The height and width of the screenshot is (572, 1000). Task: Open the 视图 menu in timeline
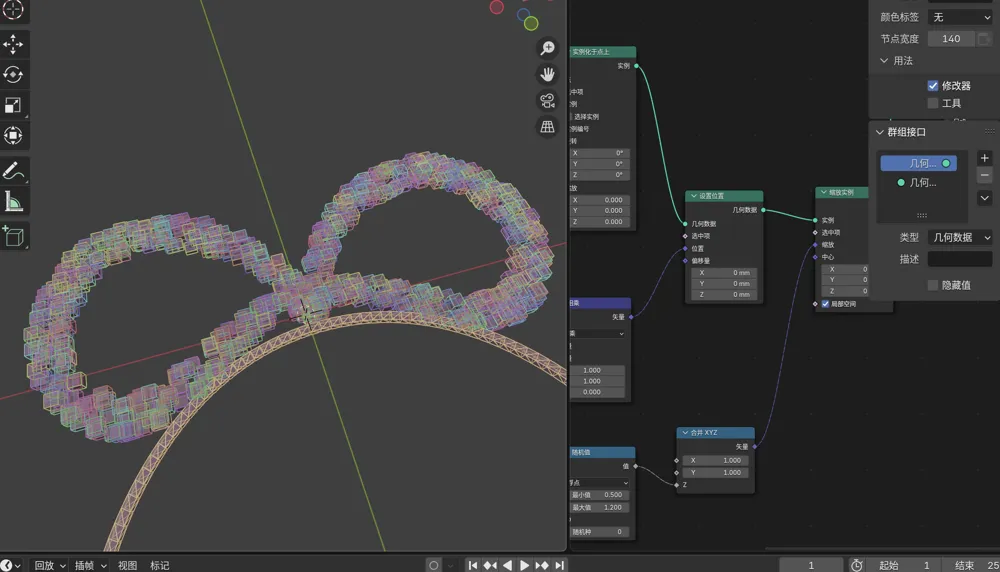(x=128, y=565)
